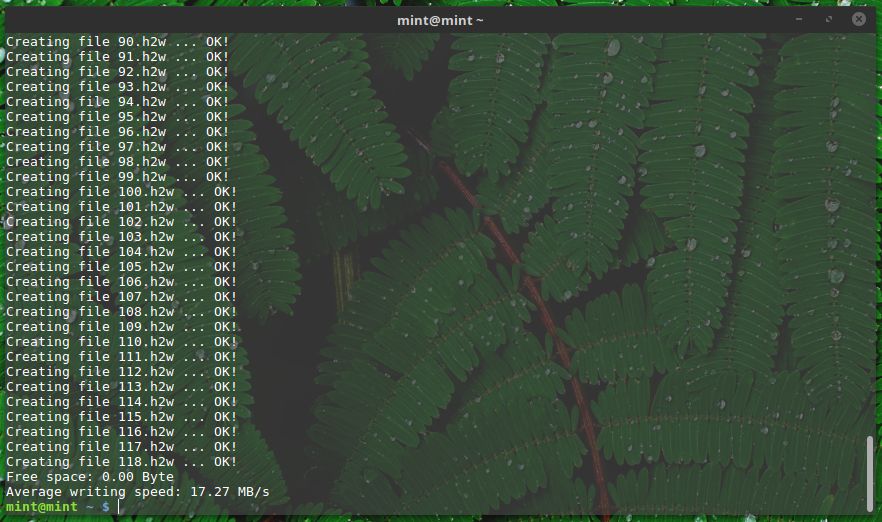Screen dimensions: 882x522
Task: Click the 'Creating file 103.h2w' line
Action: [122, 237]
